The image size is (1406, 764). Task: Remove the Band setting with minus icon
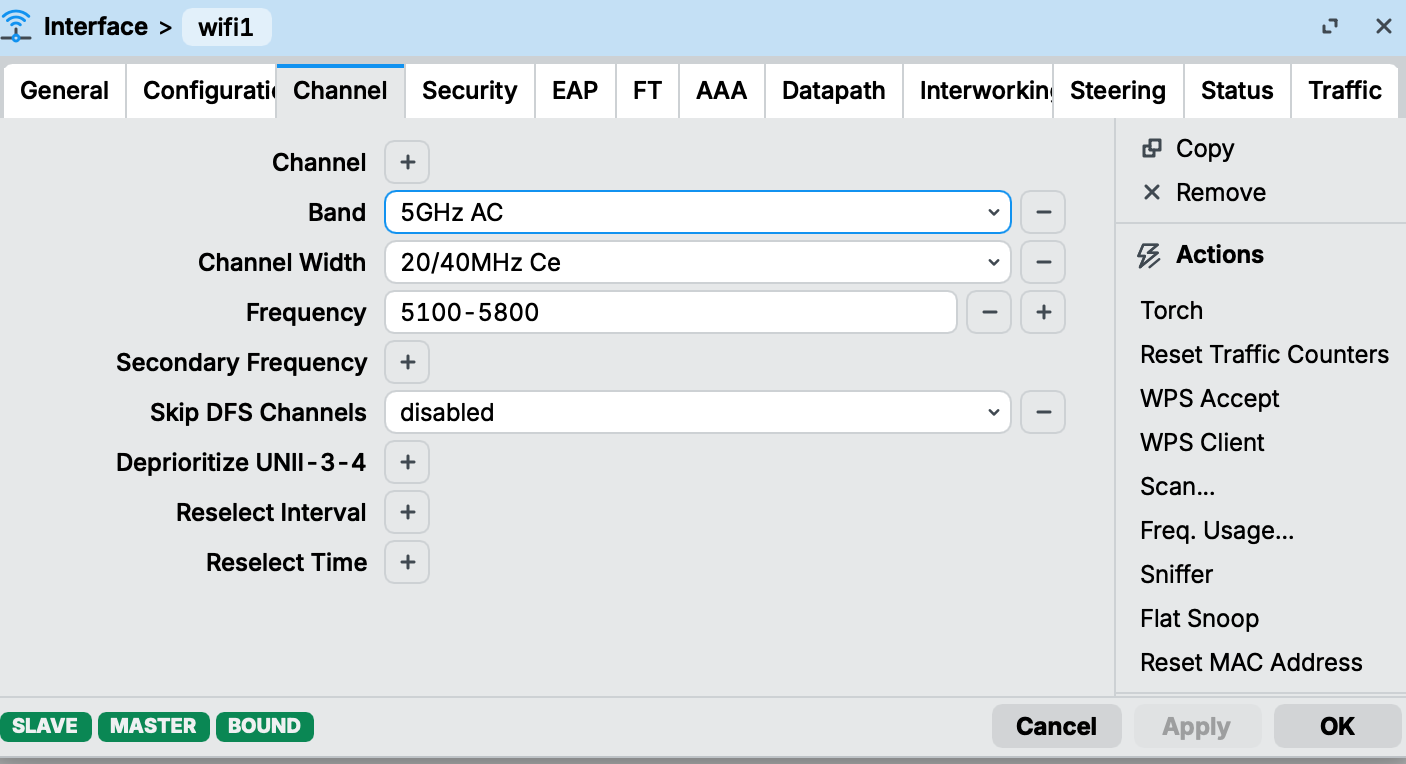pos(1043,212)
